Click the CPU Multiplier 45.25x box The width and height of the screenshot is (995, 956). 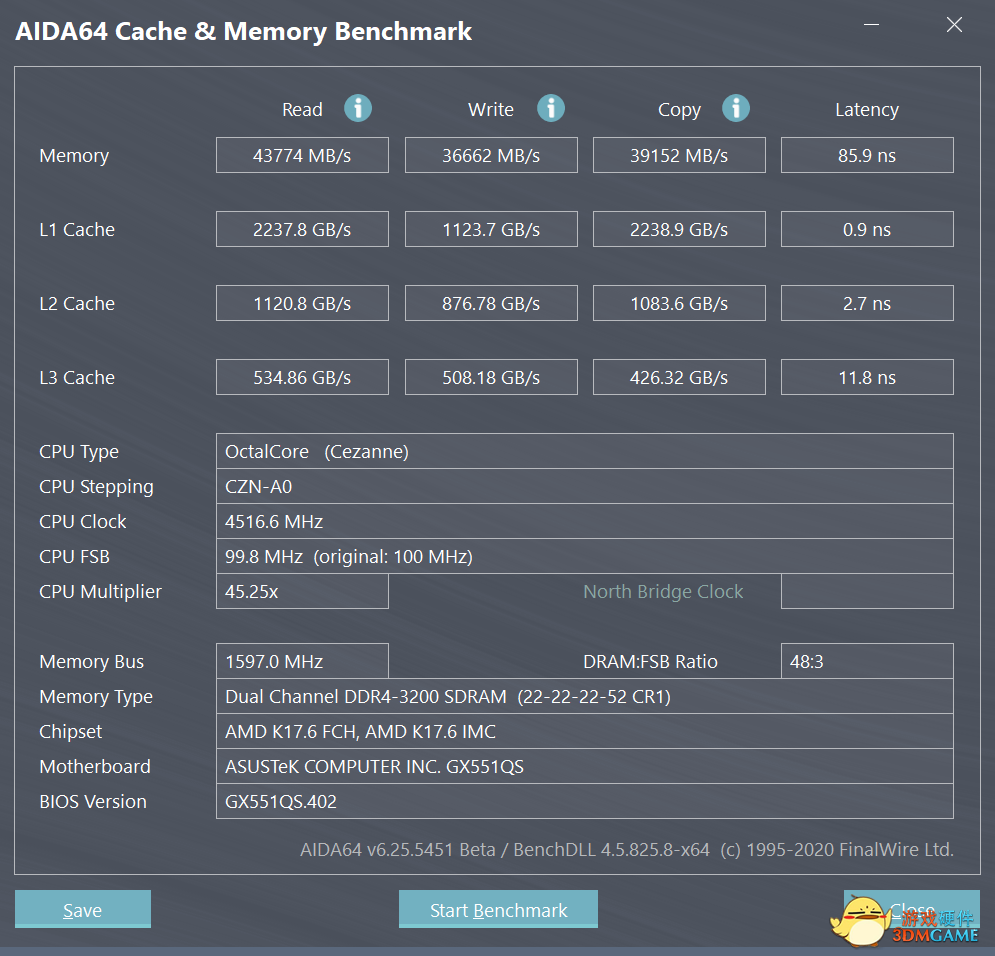tap(302, 592)
